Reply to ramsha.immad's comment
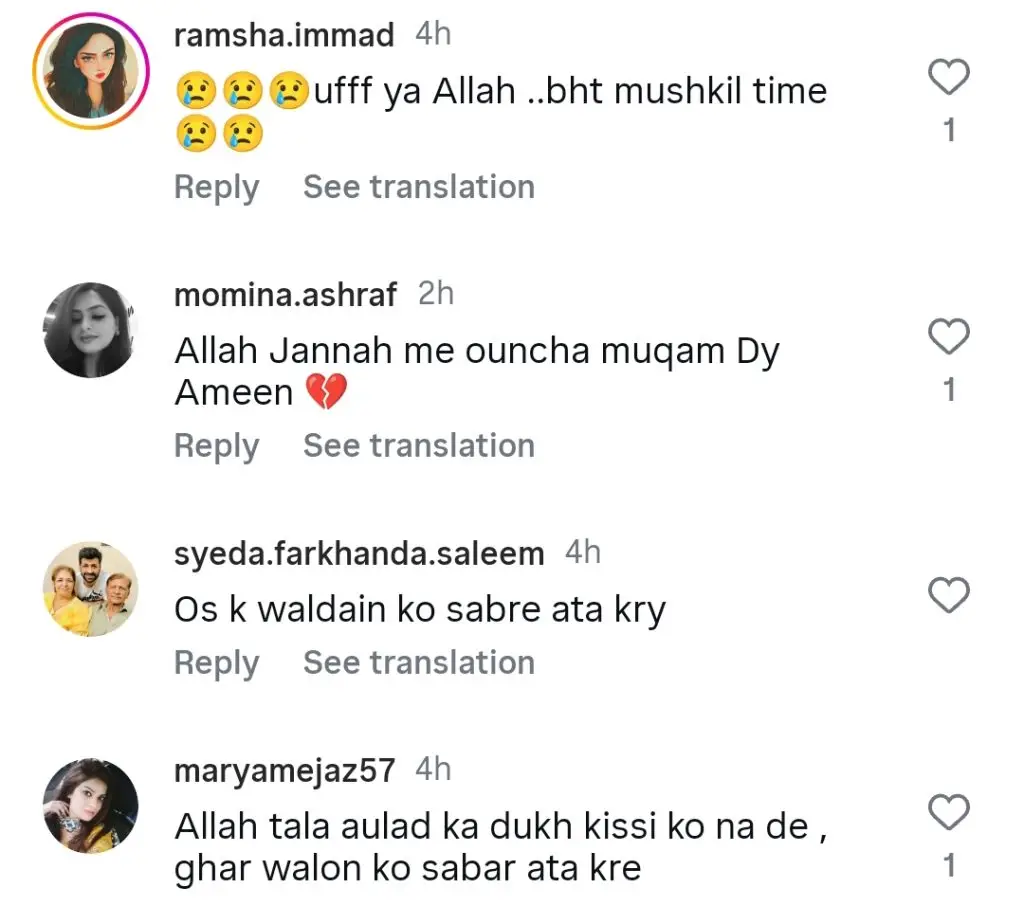1024x906 pixels. (x=216, y=187)
